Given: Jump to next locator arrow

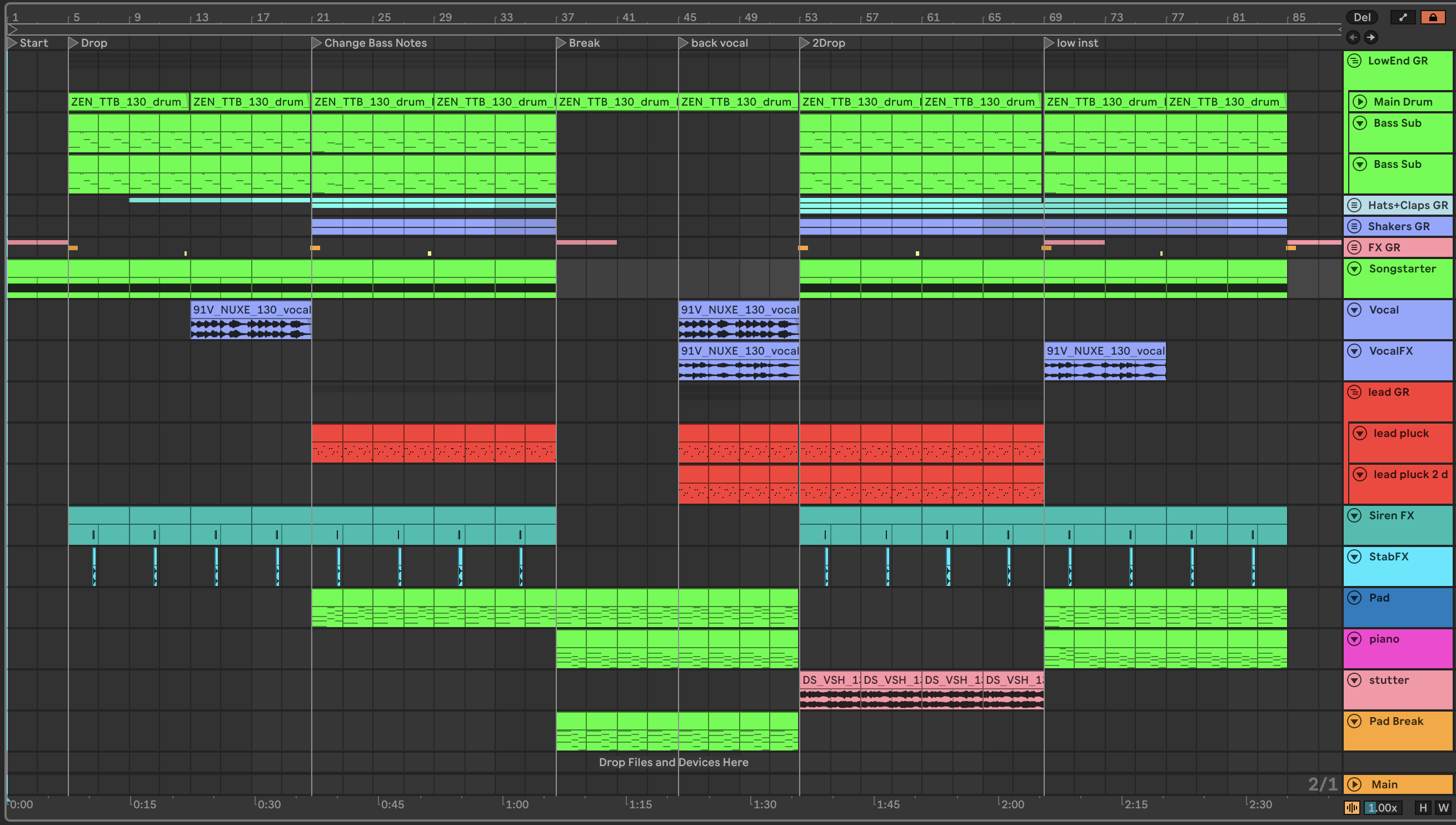Looking at the screenshot, I should 1370,37.
